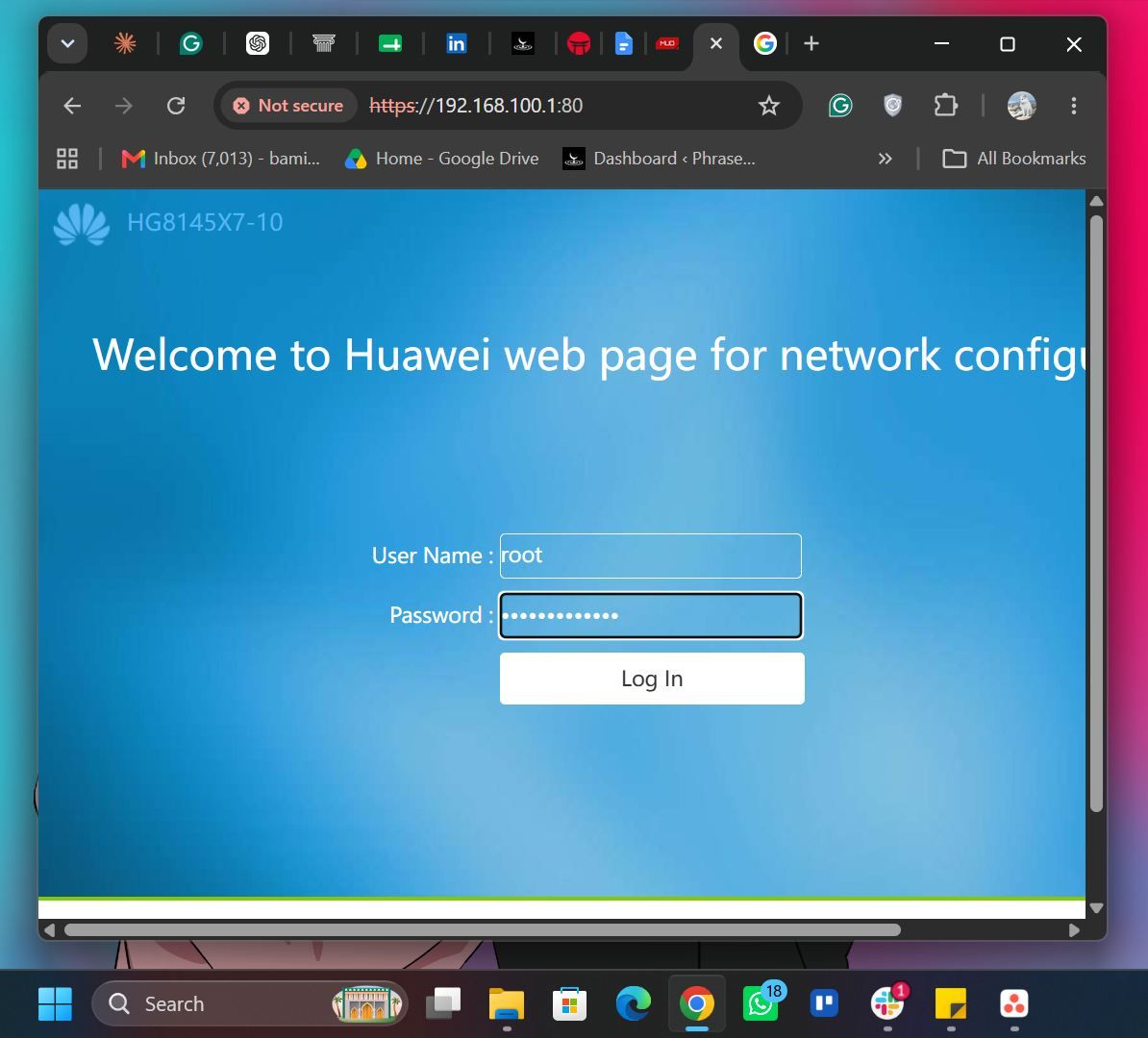Viewport: 1148px width, 1038px height.
Task: Open the black Phrase-icon browser tab
Action: (523, 44)
